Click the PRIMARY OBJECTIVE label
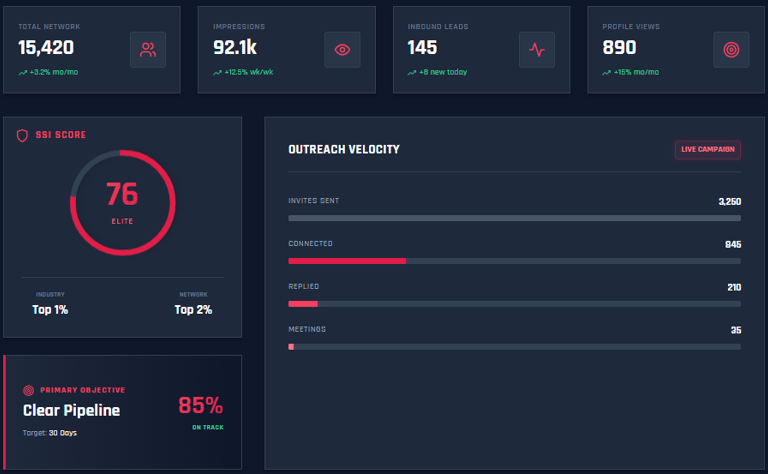 pyautogui.click(x=83, y=390)
